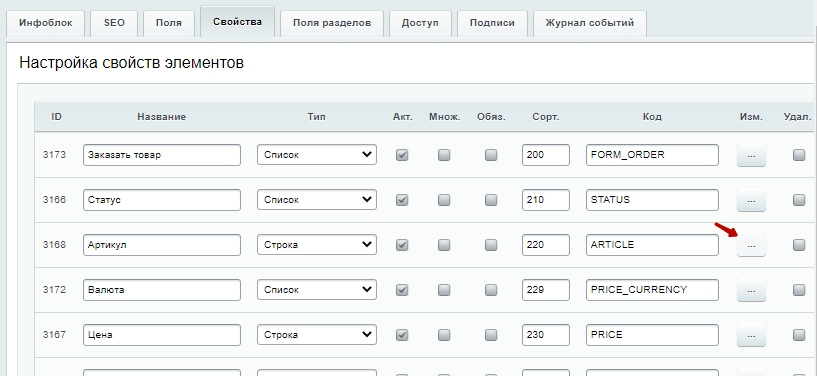Open the Поля разделов tab
The height and width of the screenshot is (376, 817).
332,23
